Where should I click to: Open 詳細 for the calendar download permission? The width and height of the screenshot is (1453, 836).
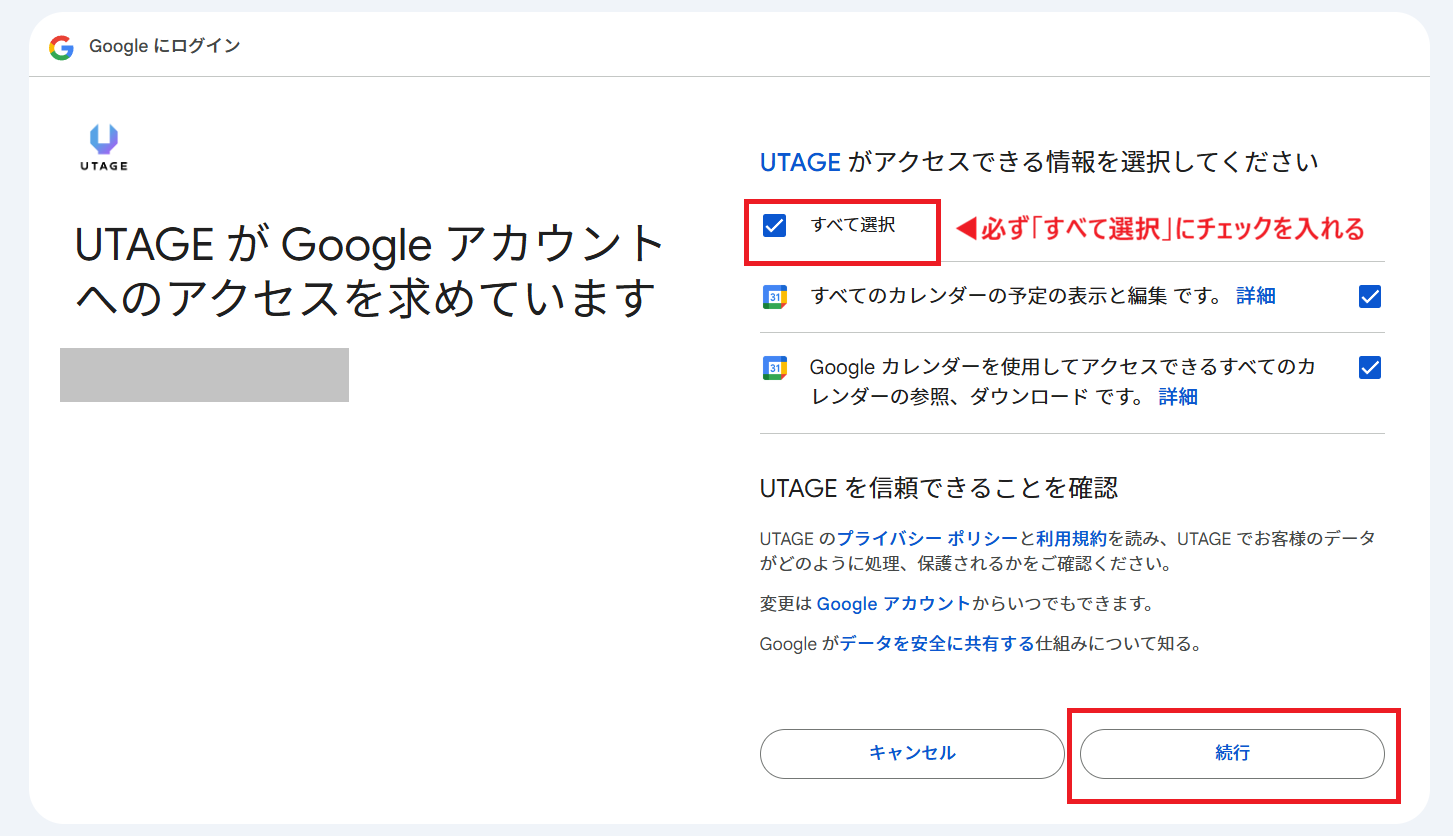coord(1178,397)
